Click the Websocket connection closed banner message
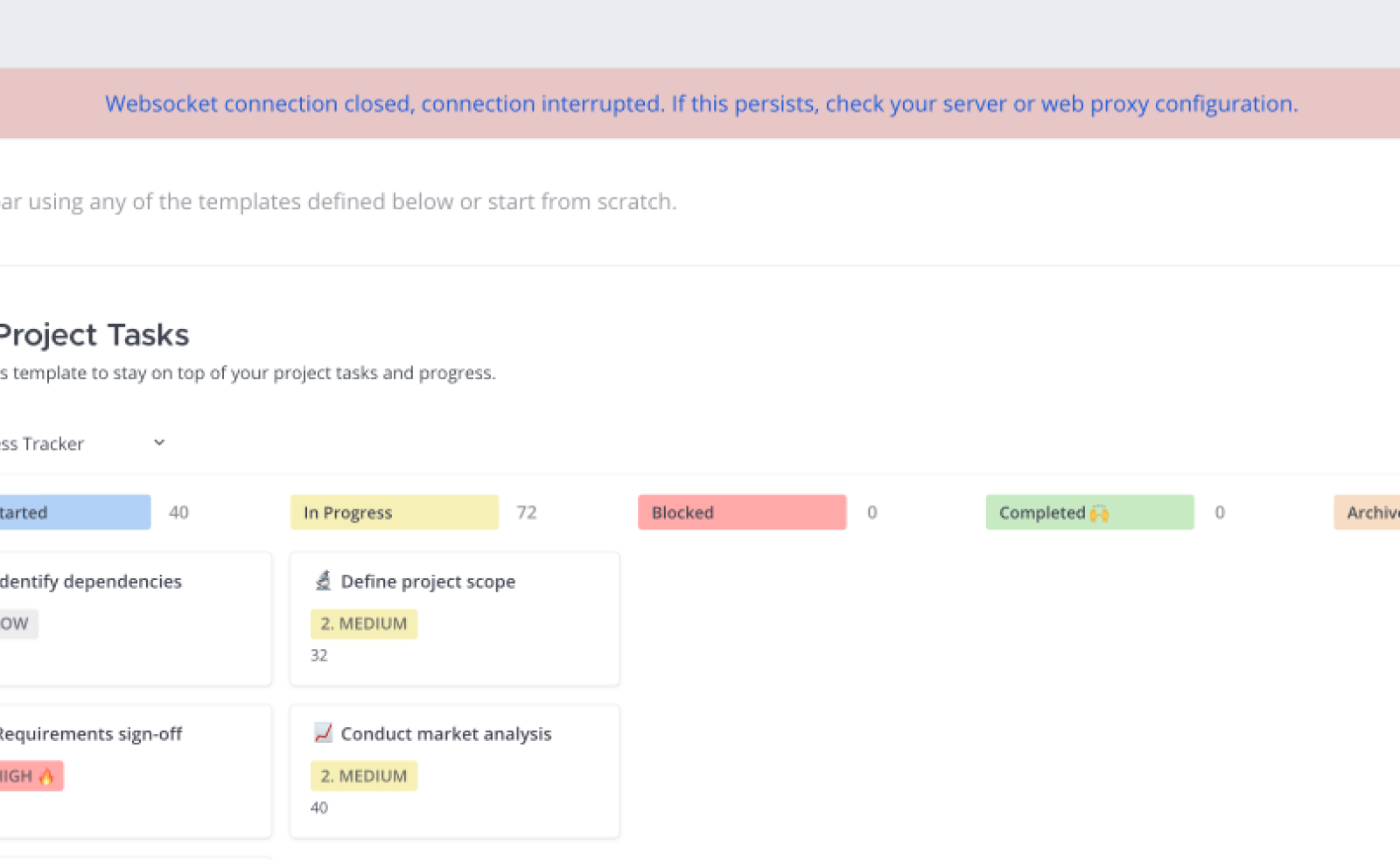Screen dimensions: 1400x860 pos(701,104)
